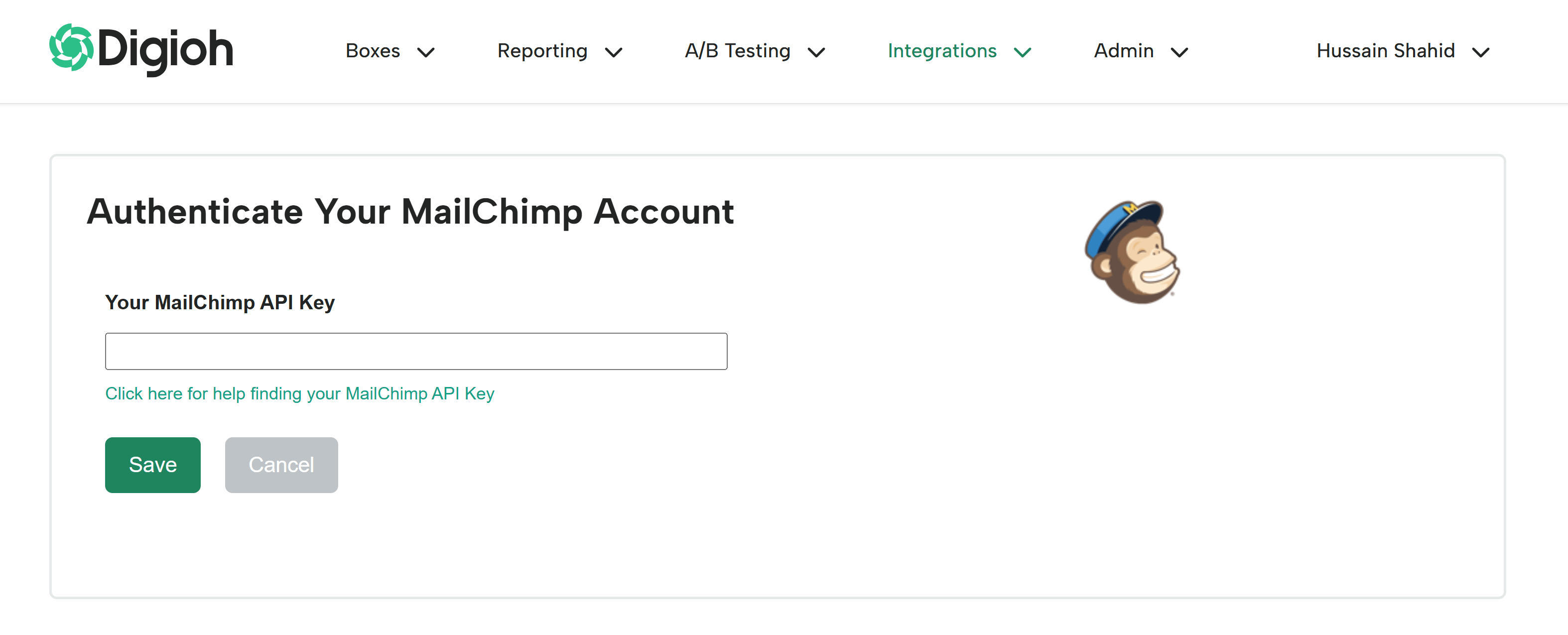The image size is (1568, 635).
Task: Expand the chevron next to Integrations
Action: click(x=1023, y=52)
